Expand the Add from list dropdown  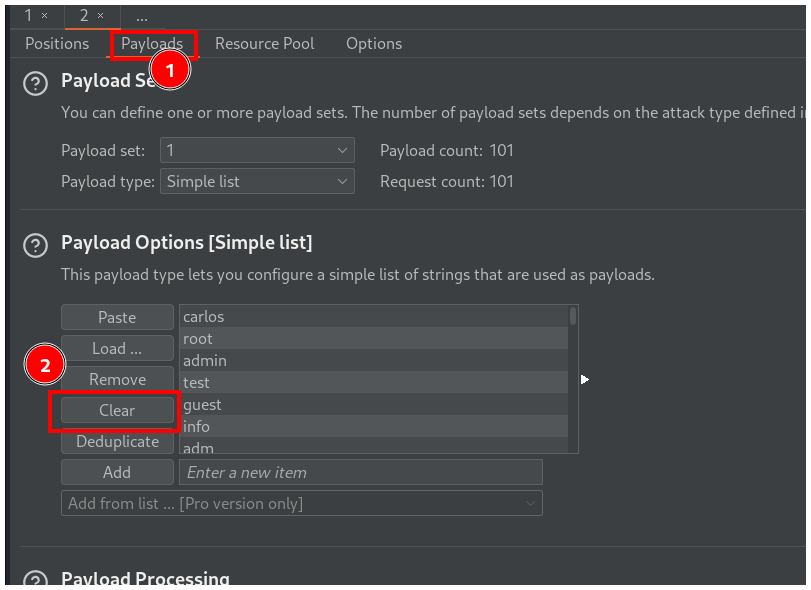pos(301,504)
